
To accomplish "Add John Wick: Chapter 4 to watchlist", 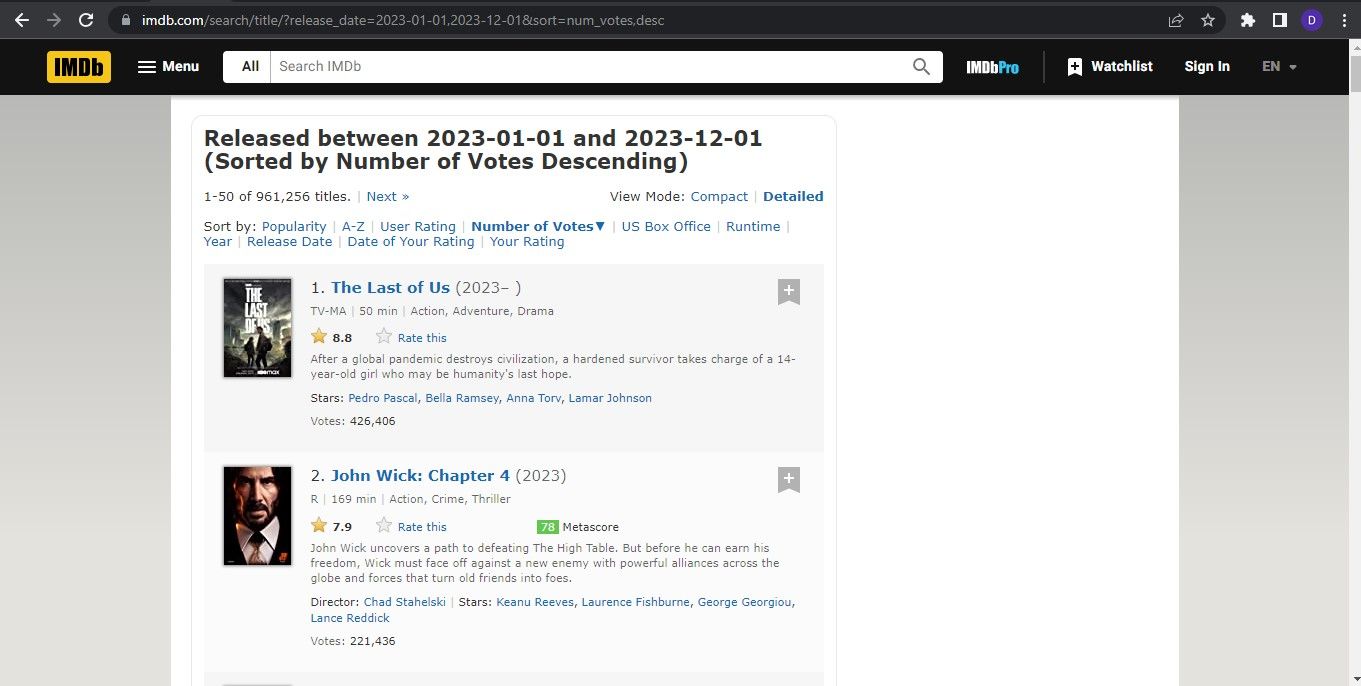I will (x=788, y=479).
